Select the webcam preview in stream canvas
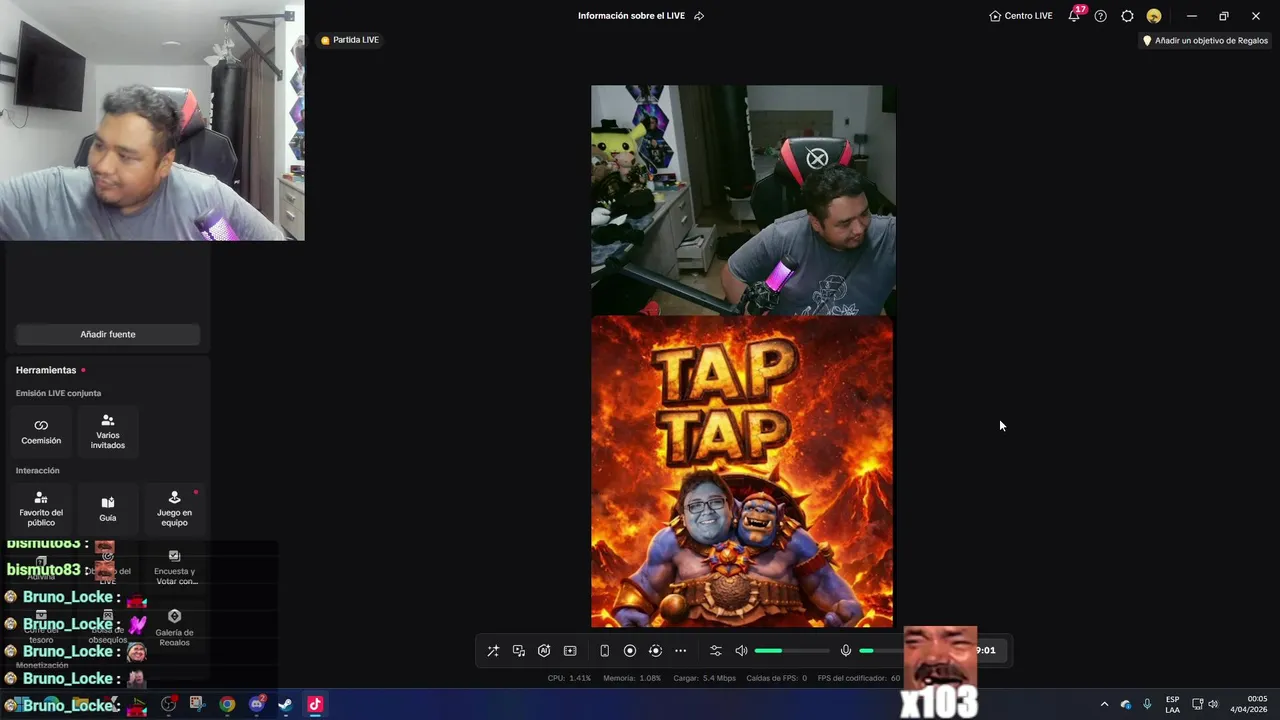 coord(743,200)
